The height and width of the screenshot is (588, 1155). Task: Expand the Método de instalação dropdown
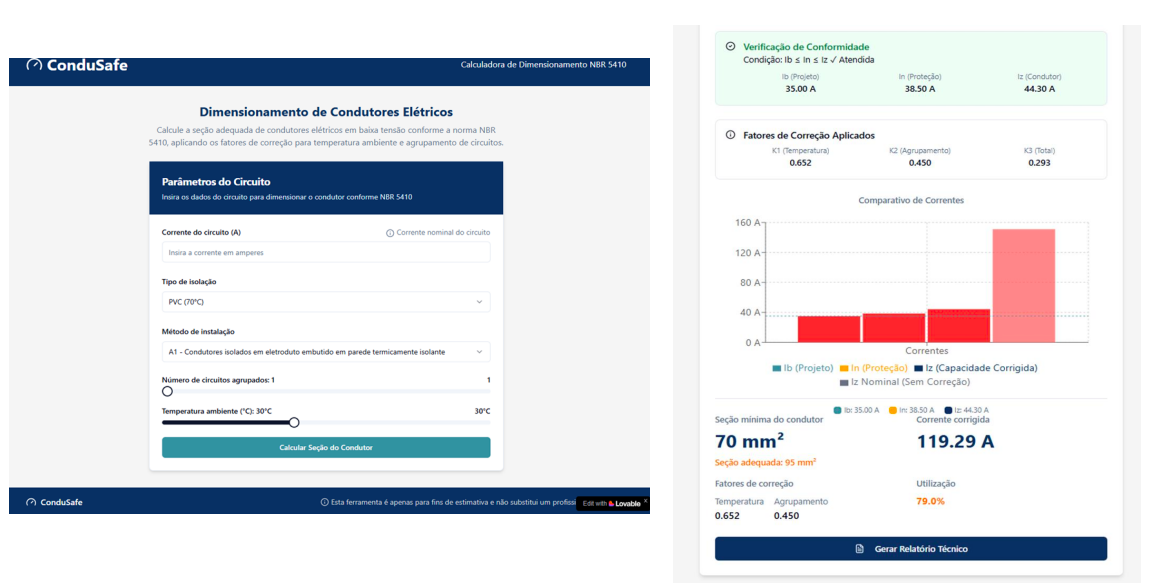point(326,352)
